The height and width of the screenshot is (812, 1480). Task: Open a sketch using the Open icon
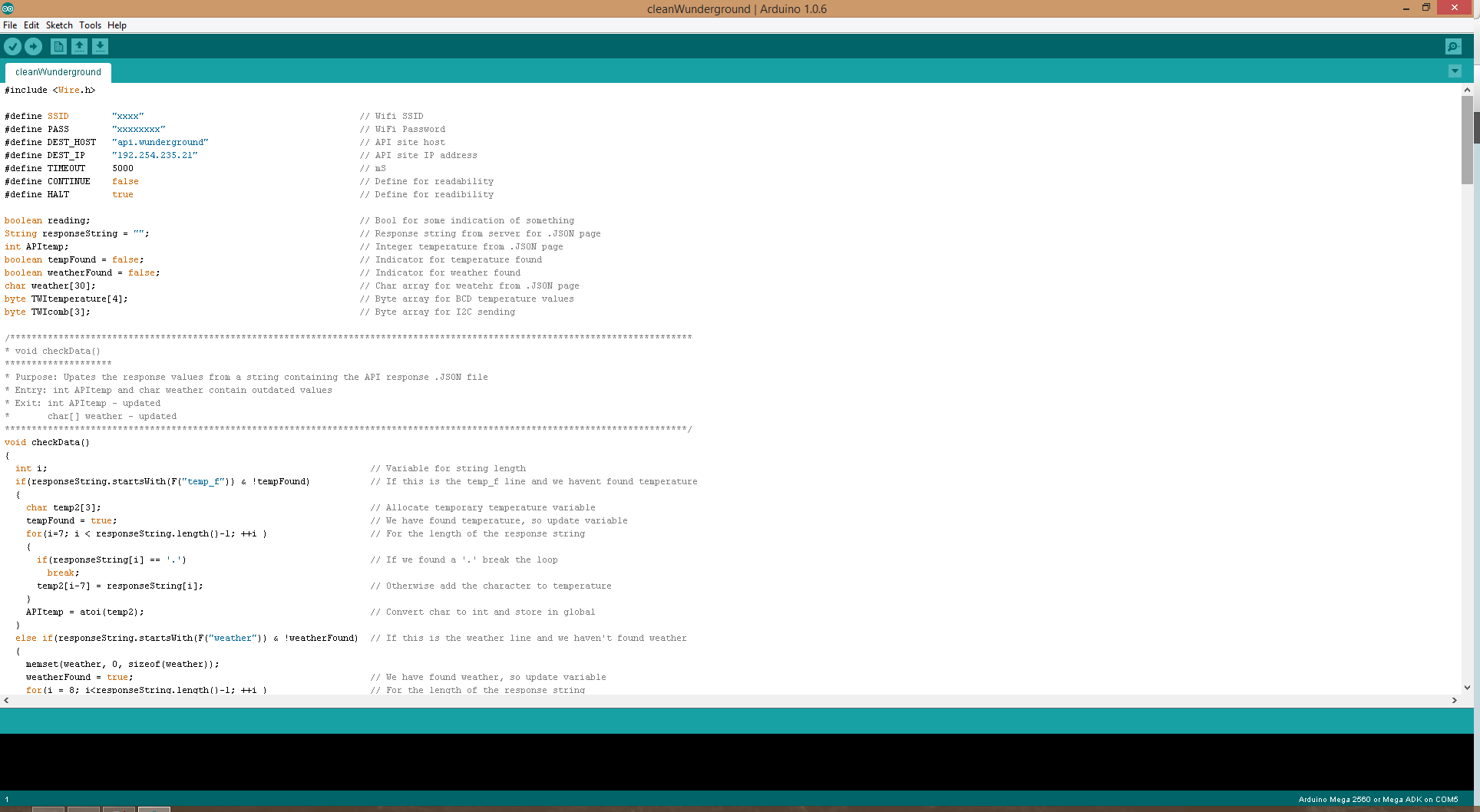coord(79,46)
